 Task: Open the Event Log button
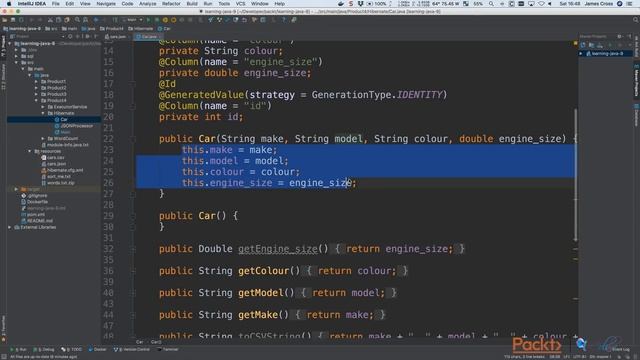pyautogui.click(x=621, y=349)
